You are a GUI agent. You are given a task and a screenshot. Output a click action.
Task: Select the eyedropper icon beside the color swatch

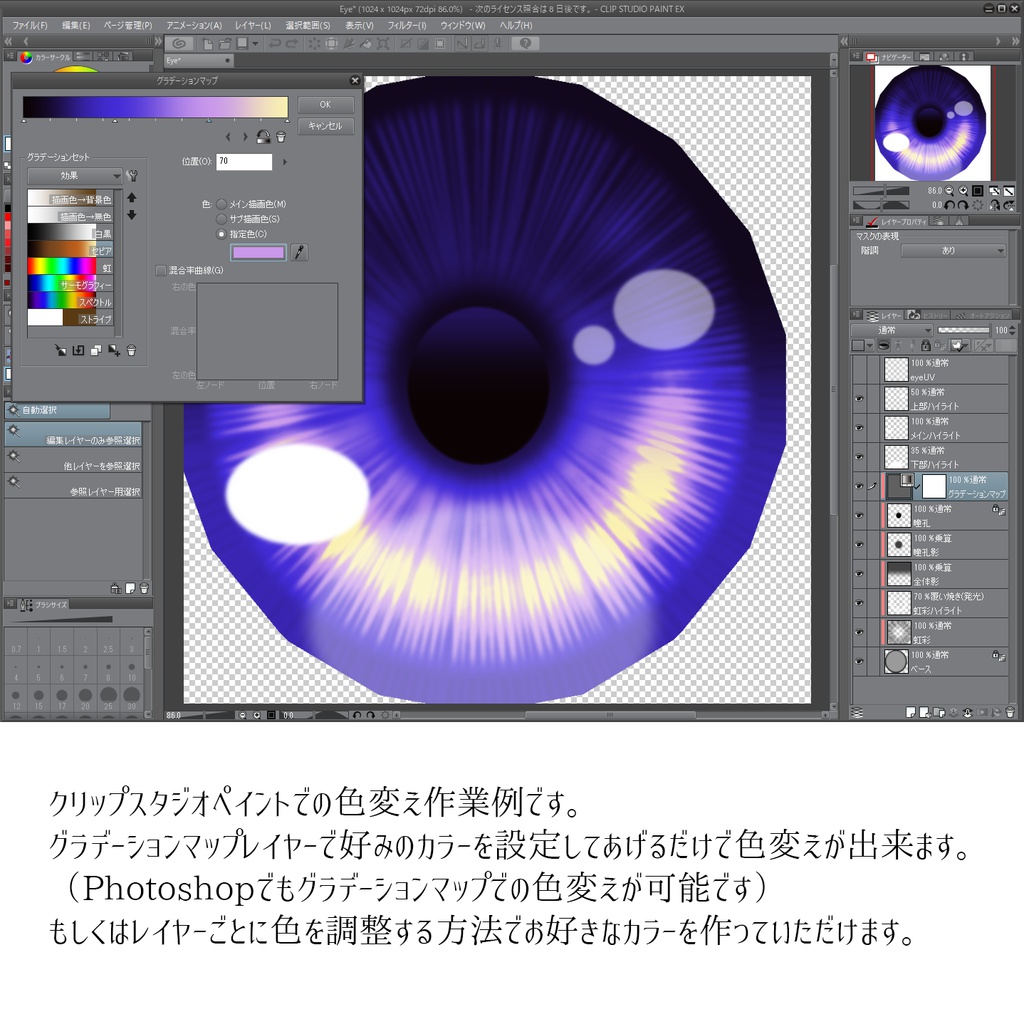[300, 252]
